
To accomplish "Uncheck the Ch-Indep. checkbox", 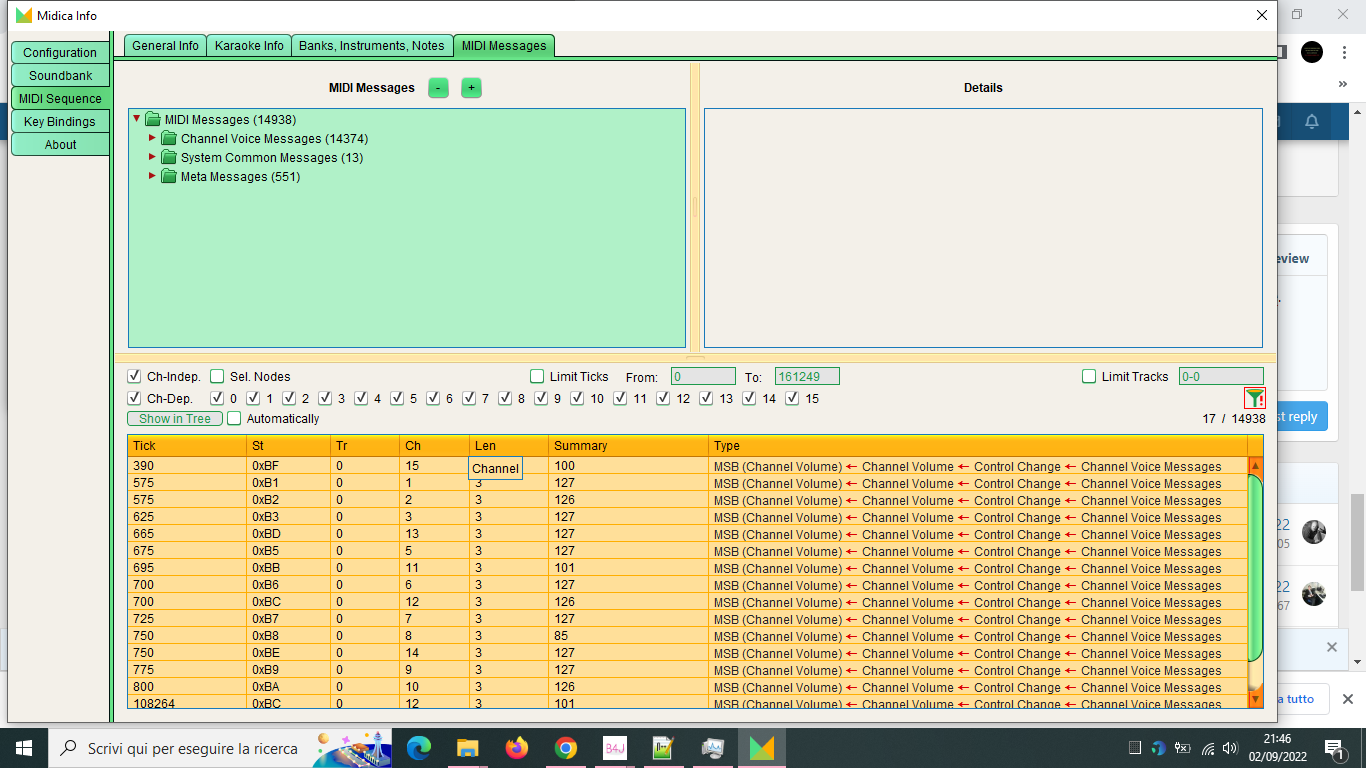I will point(135,377).
